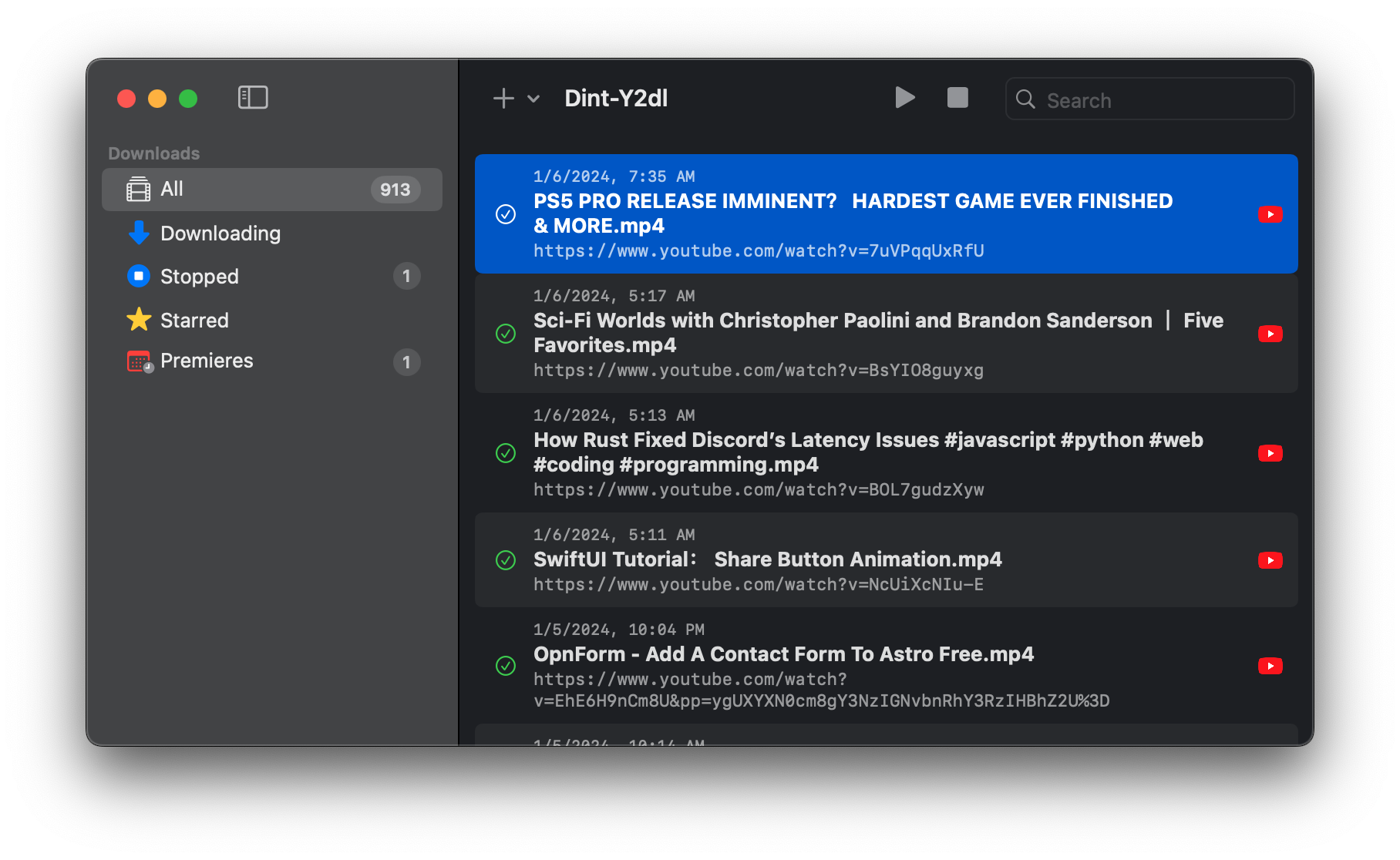Click the 1/6/2024, 5:17 AM timestamp
The height and width of the screenshot is (860, 1400).
pyautogui.click(x=614, y=297)
